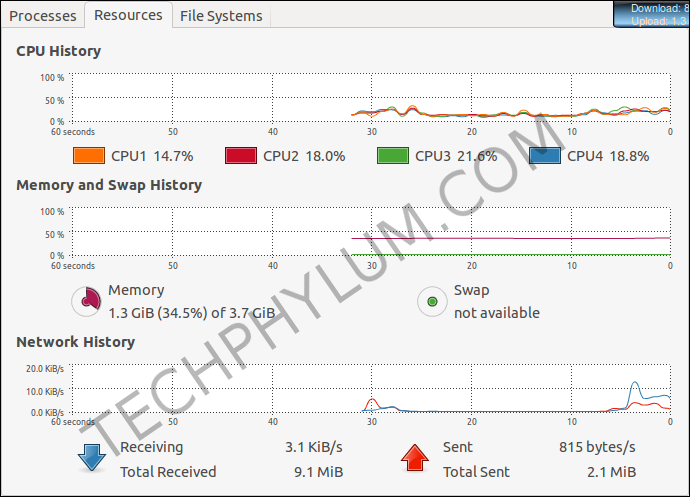690x497 pixels.
Task: Click the blue Receiving down-arrow icon
Action: (93, 457)
